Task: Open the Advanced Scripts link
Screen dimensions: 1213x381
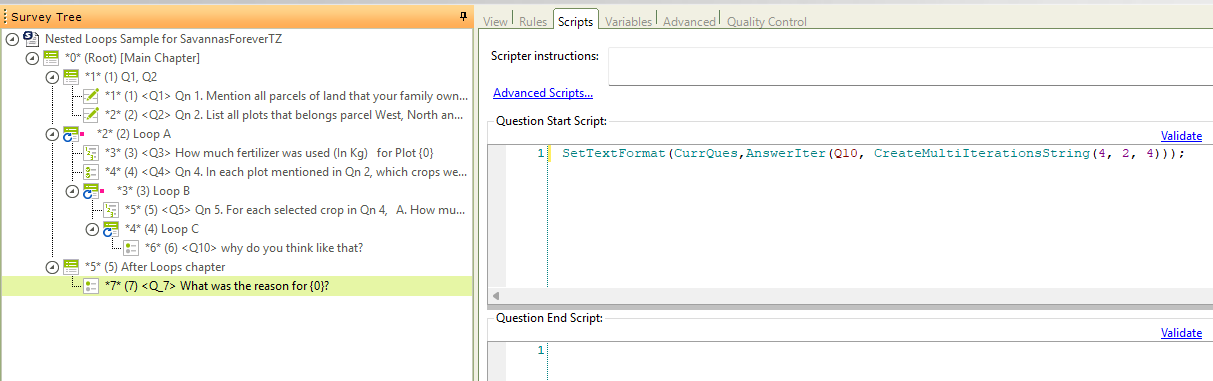Action: 542,93
